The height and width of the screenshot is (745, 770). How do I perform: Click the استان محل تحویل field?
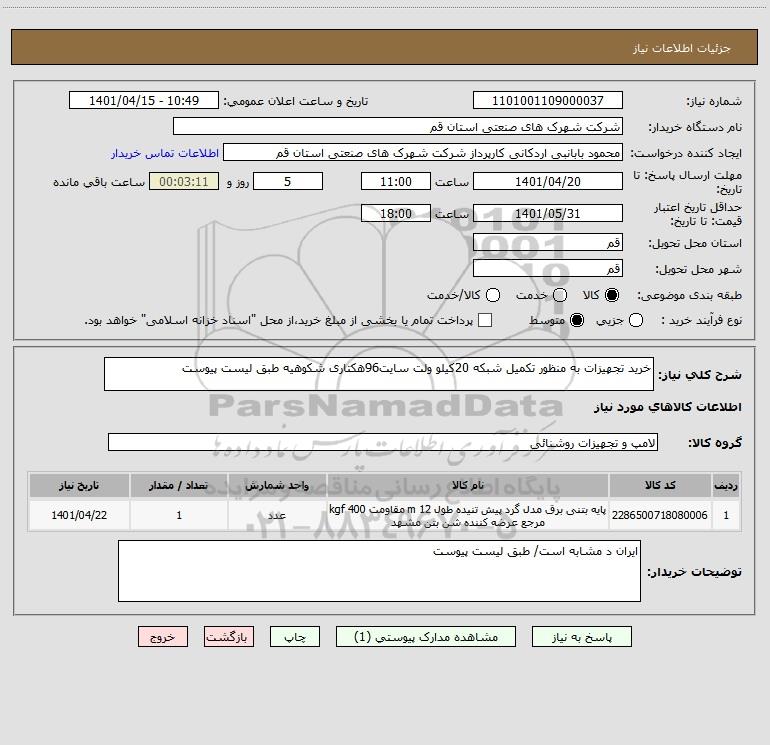[x=548, y=243]
